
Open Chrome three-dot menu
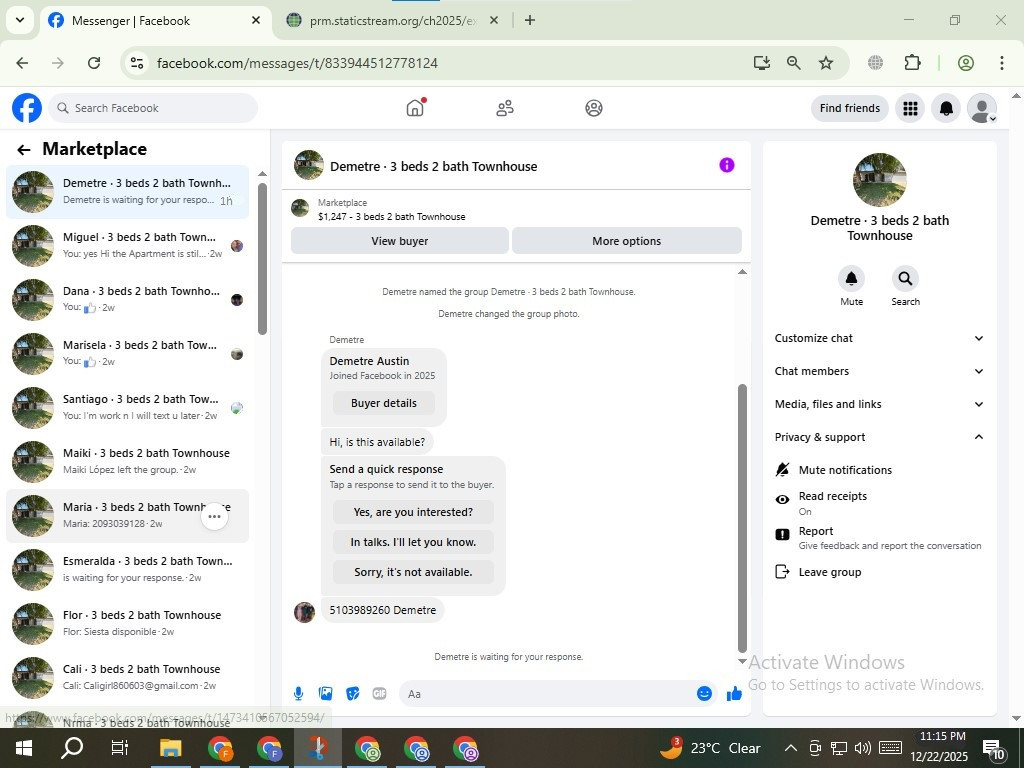click(x=1002, y=63)
